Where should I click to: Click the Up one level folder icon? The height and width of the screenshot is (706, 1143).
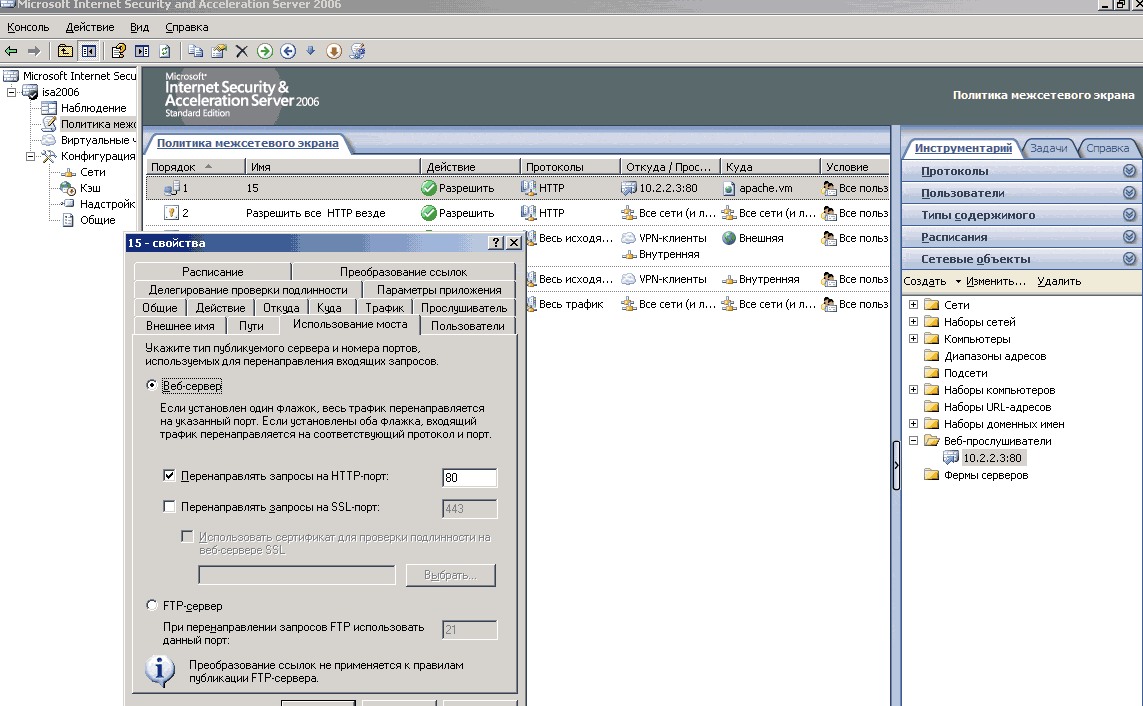[65, 51]
